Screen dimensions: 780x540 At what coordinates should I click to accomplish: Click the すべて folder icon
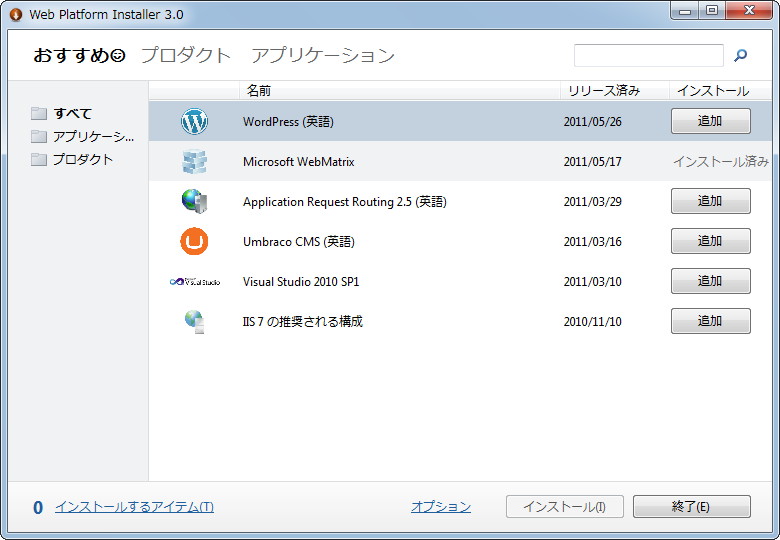click(39, 113)
